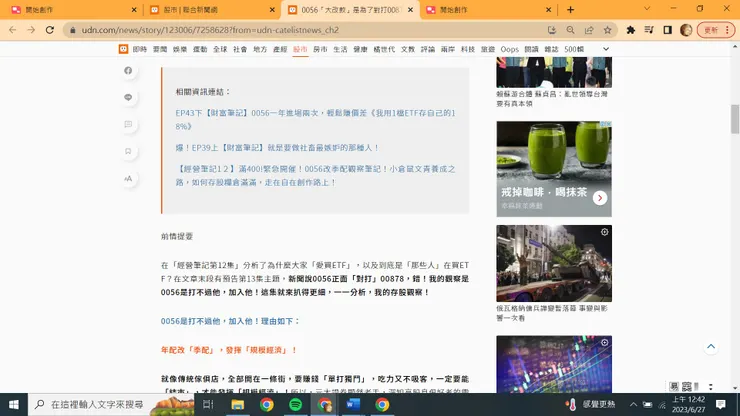Open the zoom magnifier icon in address bar
Image resolution: width=740 pixels, height=416 pixels.
(x=571, y=30)
